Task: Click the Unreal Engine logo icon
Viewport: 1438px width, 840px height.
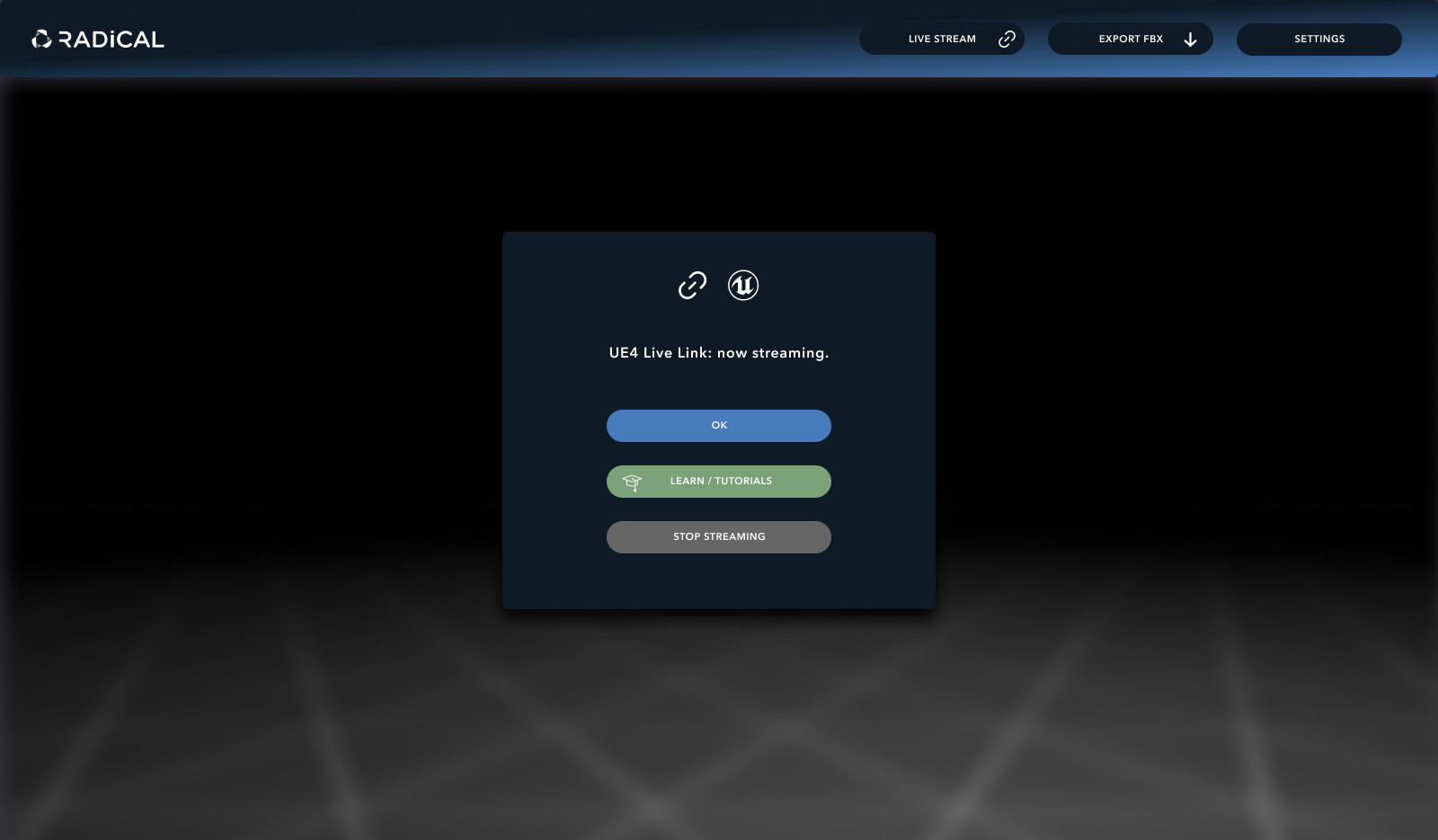Action: coord(742,285)
